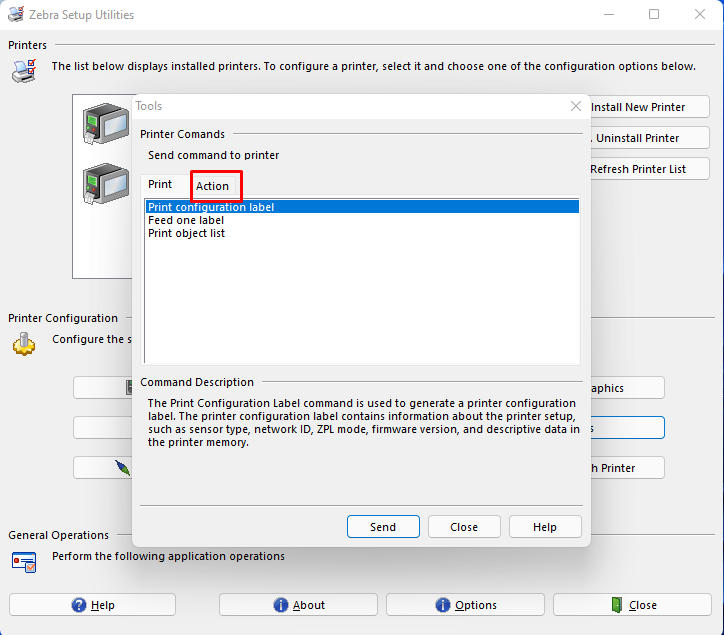Minimize the Zebra Setup Utilities window
724x635 pixels.
pos(609,14)
